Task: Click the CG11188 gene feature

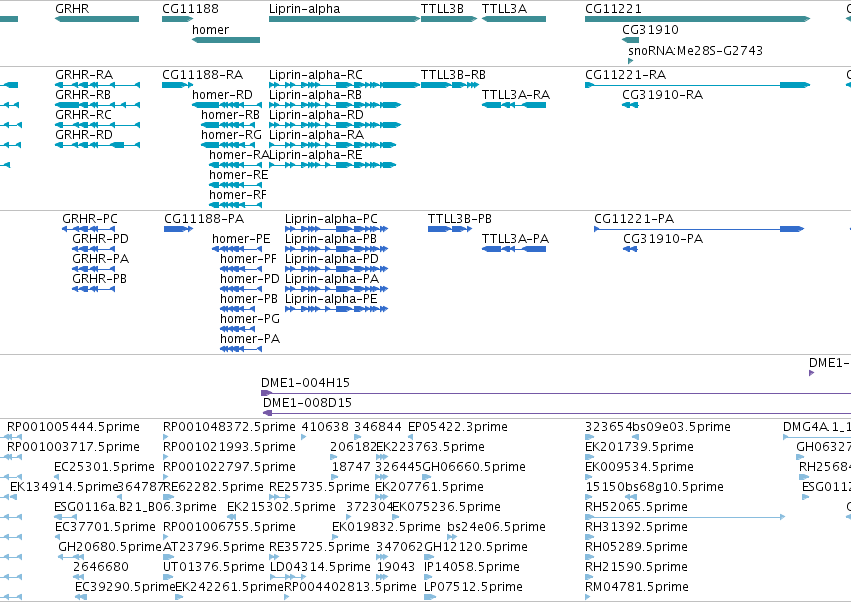Action: [177, 19]
